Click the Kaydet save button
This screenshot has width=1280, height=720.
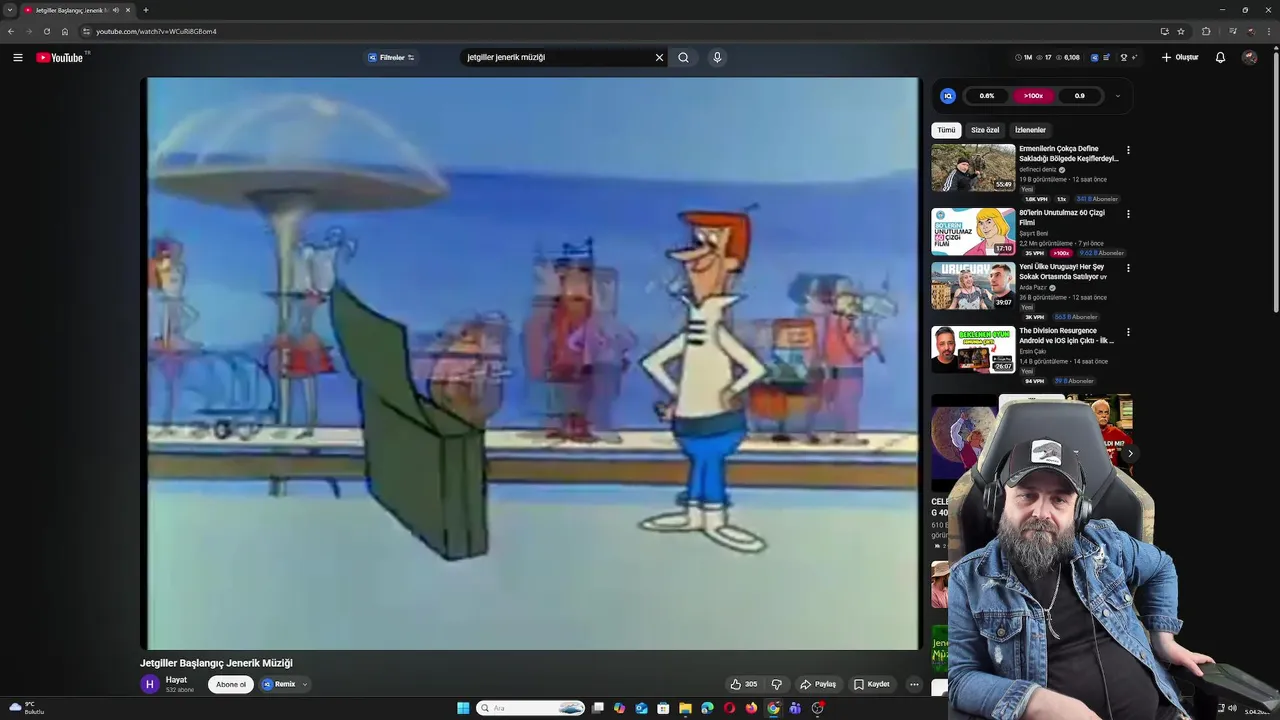click(871, 684)
